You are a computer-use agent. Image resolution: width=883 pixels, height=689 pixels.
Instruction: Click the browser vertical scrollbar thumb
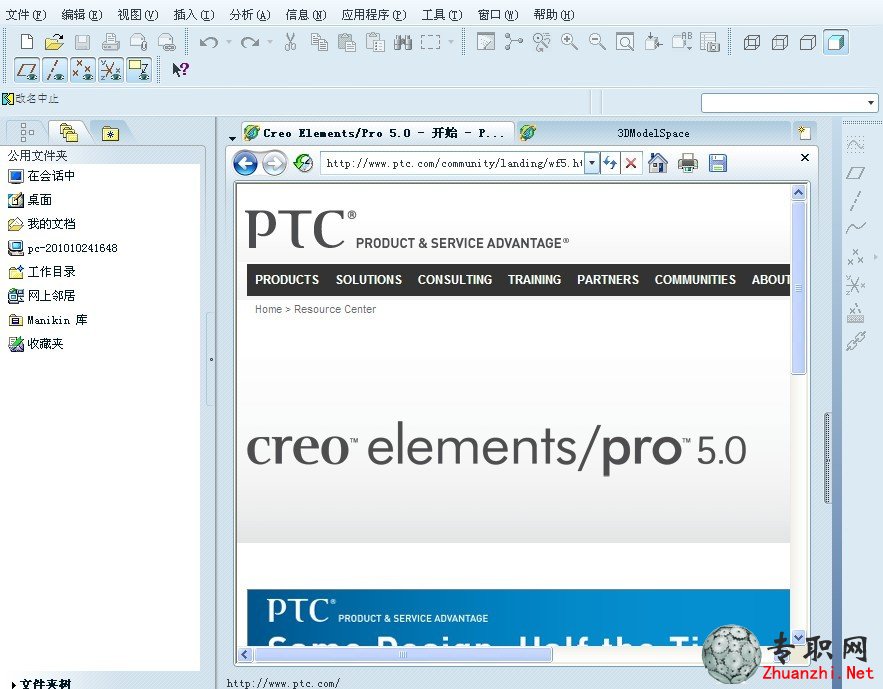tap(798, 288)
